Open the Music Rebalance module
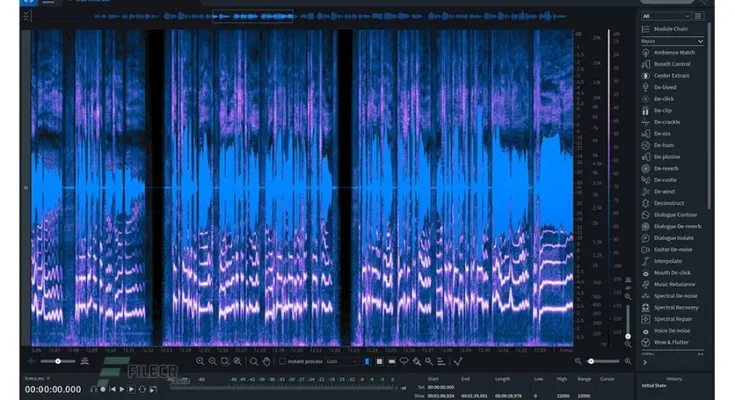The image size is (735, 400). 675,284
